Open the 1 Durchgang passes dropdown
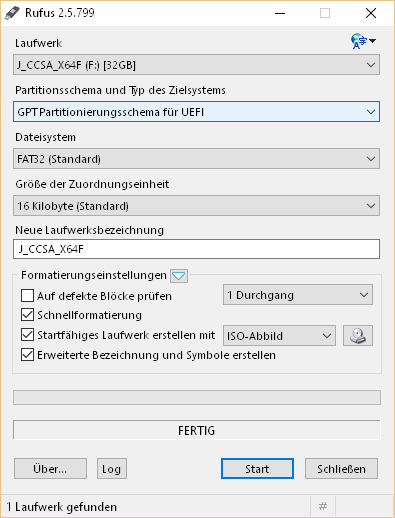Screen dimensions: 395x518 (298, 295)
